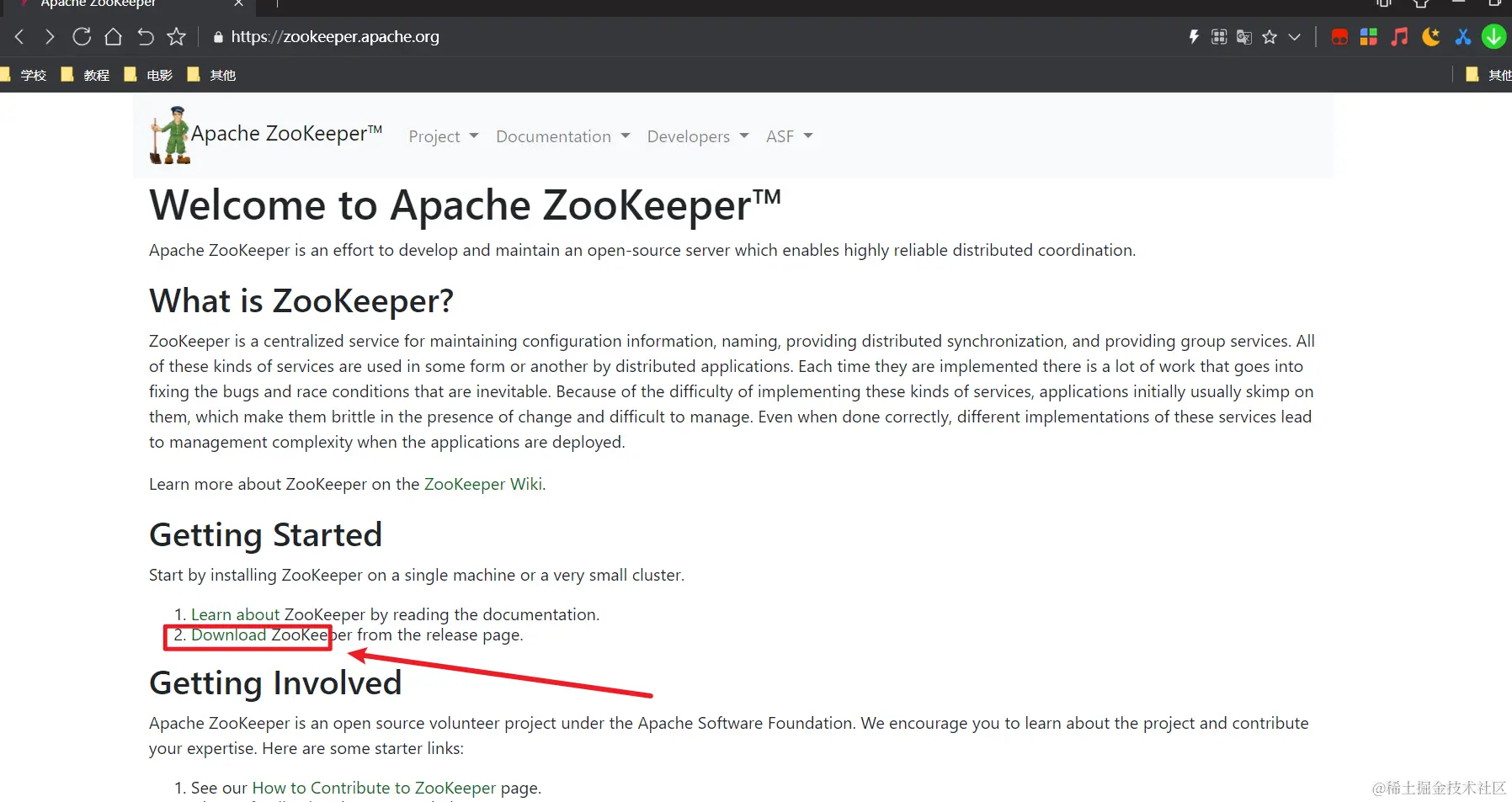1512x802 pixels.
Task: Select the Apache ZooKeeper browser tab
Action: [126, 5]
